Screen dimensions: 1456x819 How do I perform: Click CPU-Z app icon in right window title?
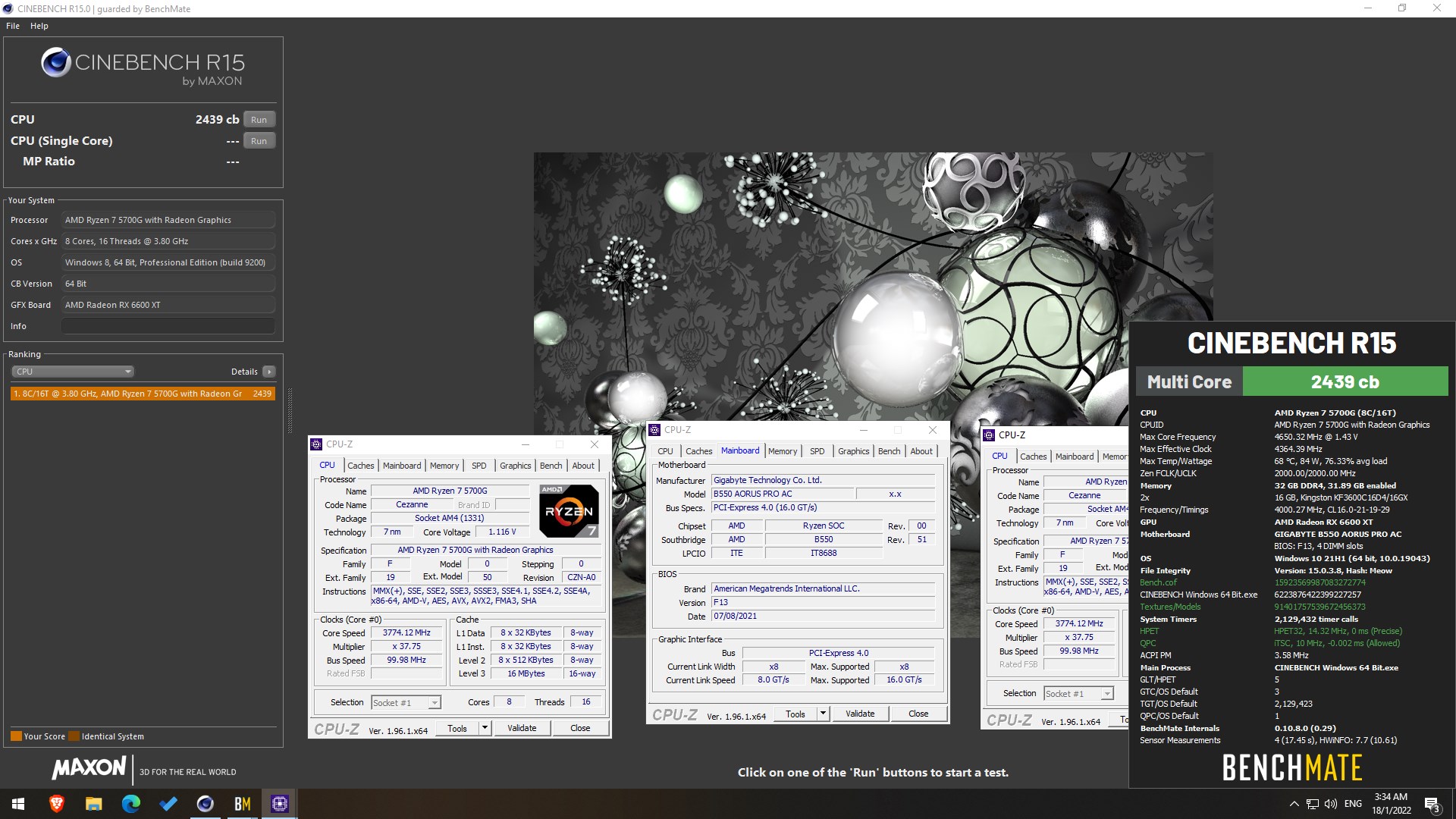tap(989, 435)
